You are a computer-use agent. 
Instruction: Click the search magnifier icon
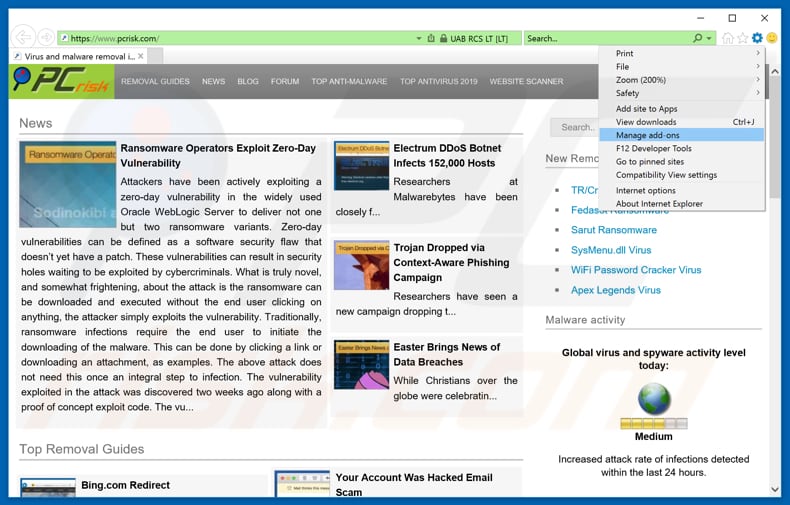(x=697, y=38)
